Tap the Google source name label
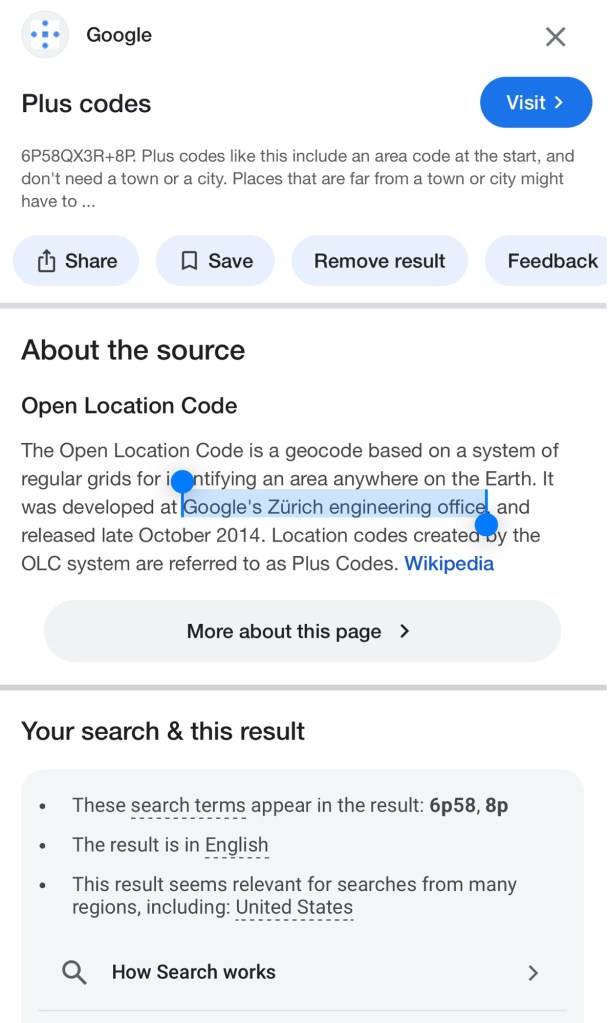This screenshot has width=608, height=1023. click(119, 35)
